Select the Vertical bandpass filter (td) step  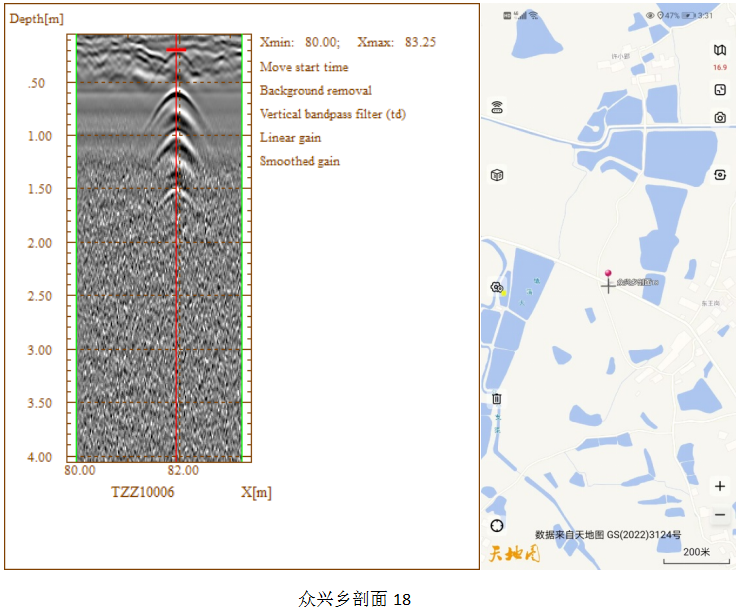[x=332, y=114]
